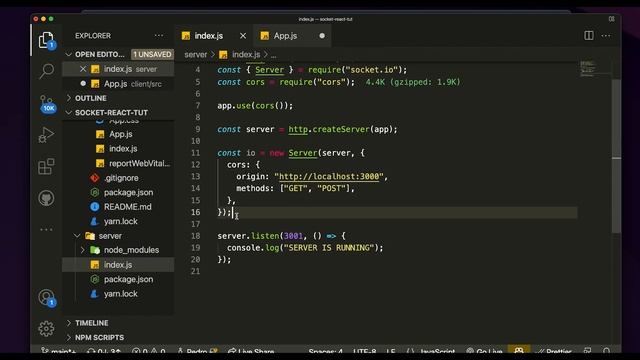Select App.js client/src in Open Editors
The height and width of the screenshot is (360, 640).
[118, 84]
